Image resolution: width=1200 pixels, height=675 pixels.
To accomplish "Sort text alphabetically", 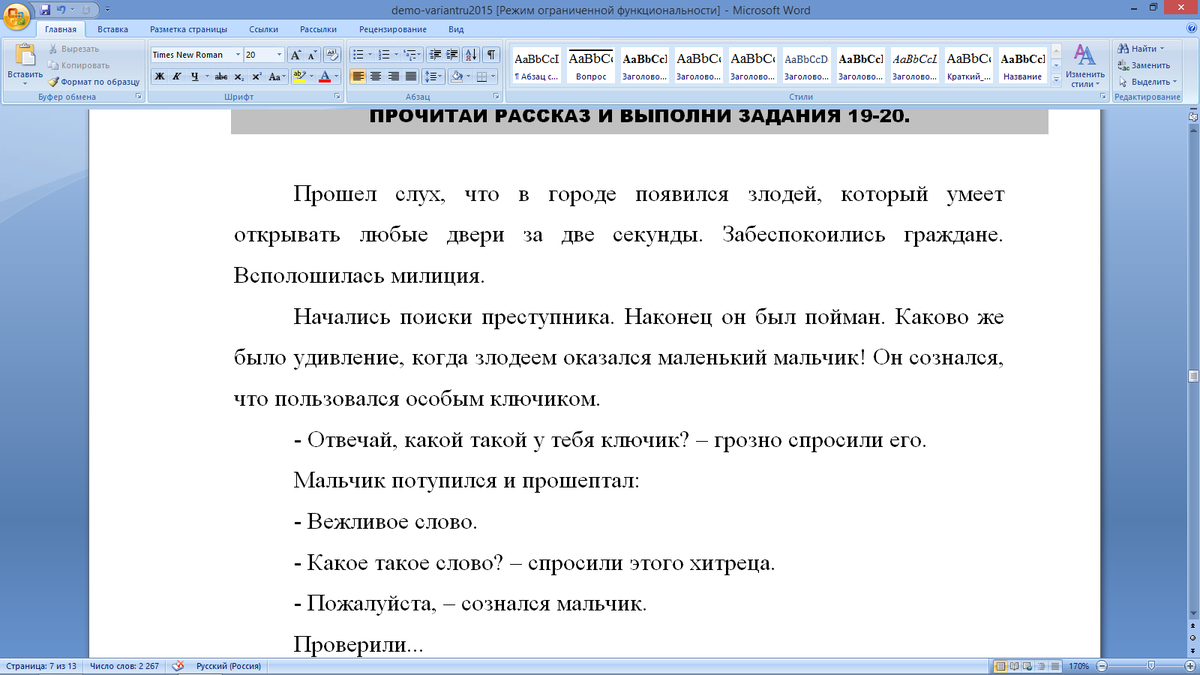I will (473, 55).
